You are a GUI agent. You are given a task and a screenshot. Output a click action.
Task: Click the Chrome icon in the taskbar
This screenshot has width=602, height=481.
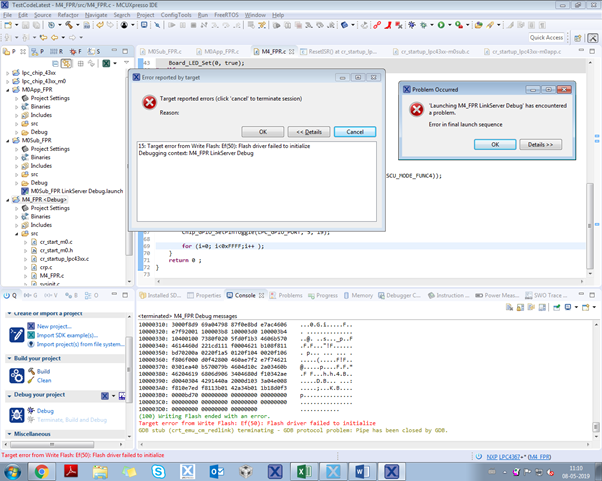click(x=41, y=472)
